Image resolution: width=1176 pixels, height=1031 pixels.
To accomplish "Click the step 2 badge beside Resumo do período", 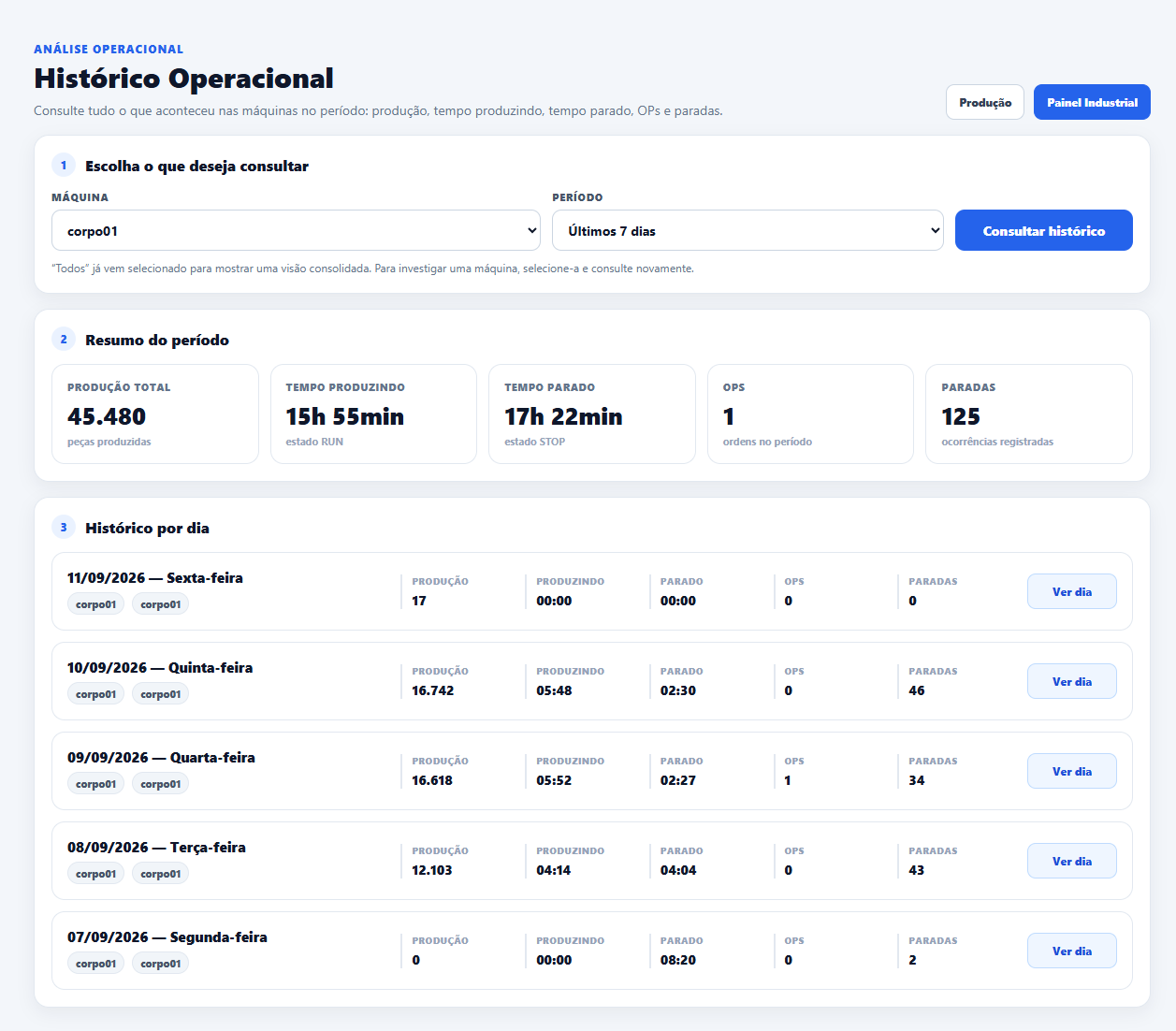I will [x=64, y=340].
